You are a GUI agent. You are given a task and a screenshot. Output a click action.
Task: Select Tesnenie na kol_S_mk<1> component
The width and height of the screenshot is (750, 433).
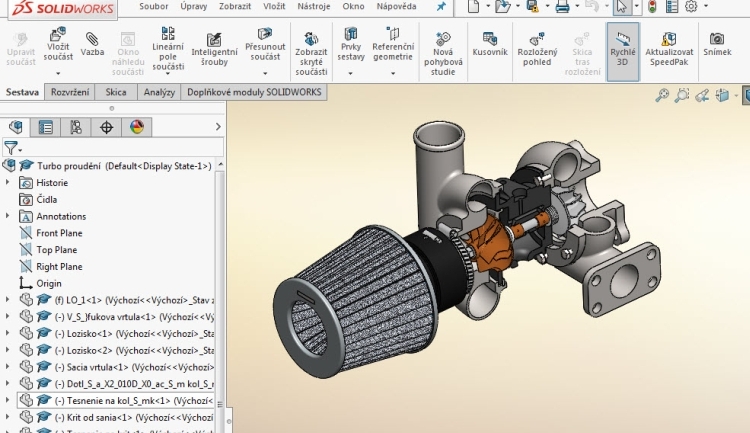tap(115, 400)
